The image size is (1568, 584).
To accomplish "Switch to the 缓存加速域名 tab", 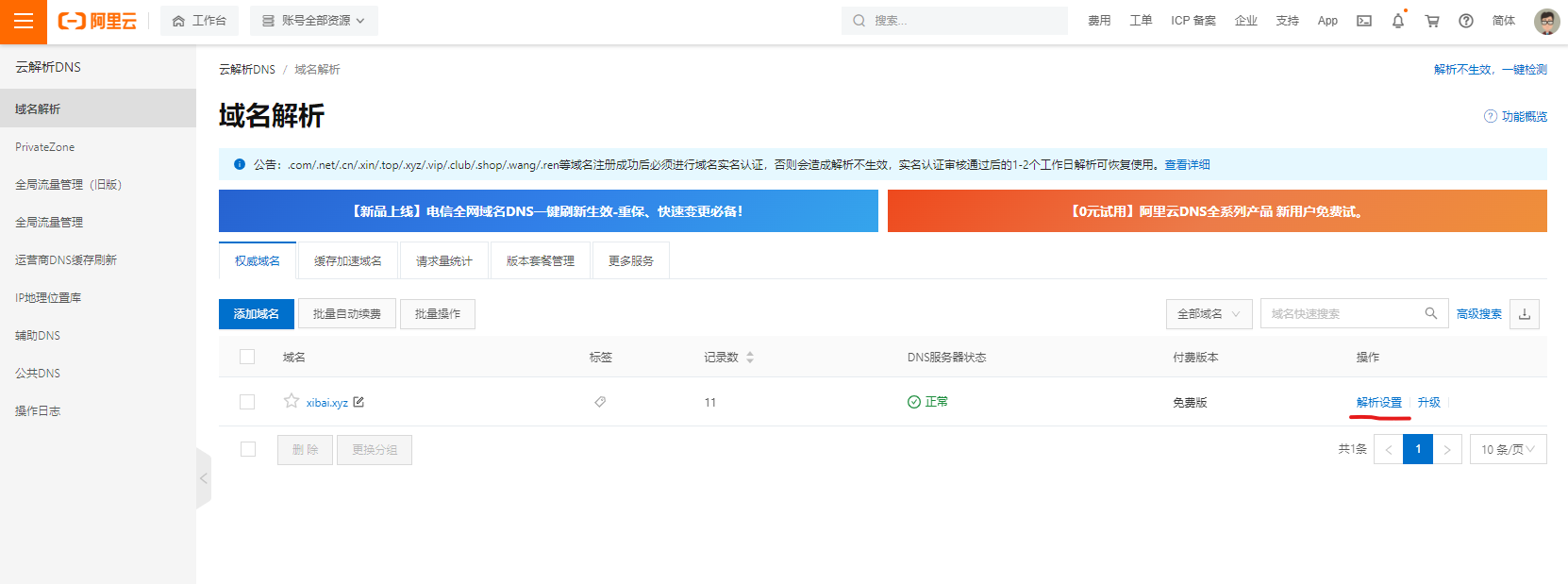I will tap(347, 261).
